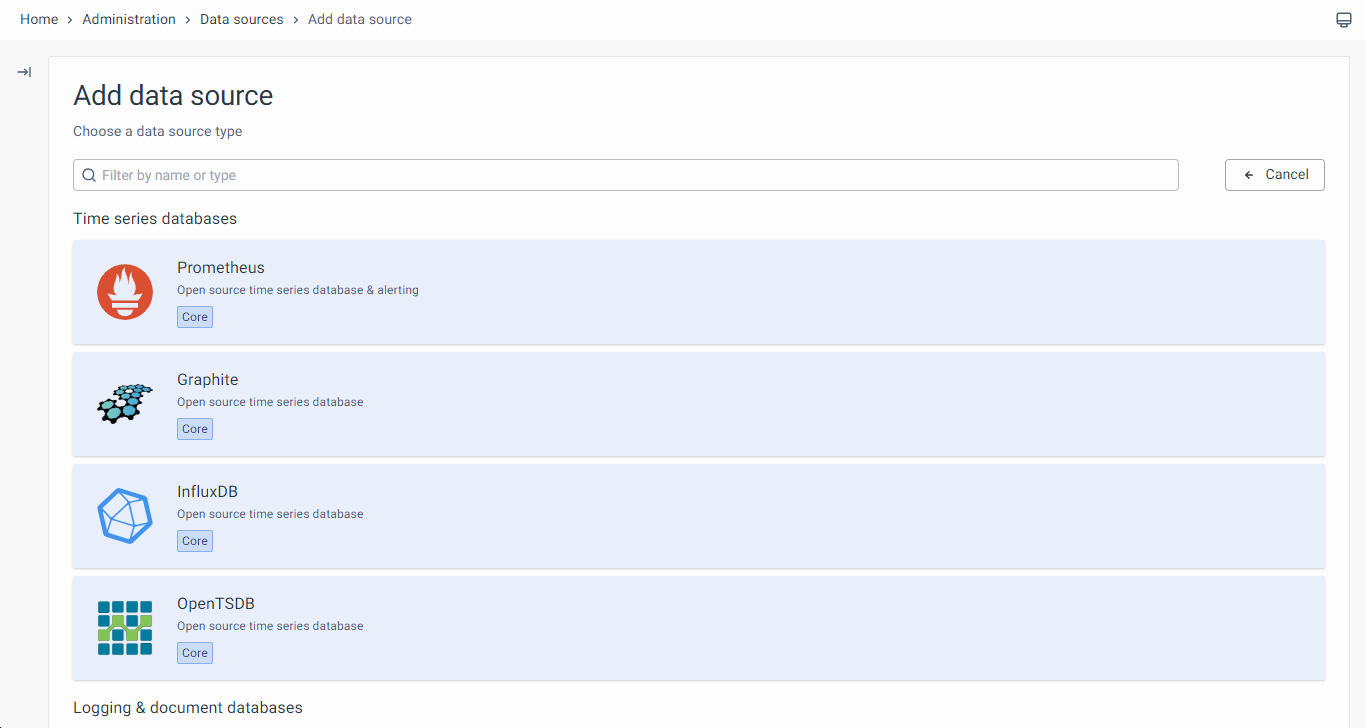The height and width of the screenshot is (728, 1366).
Task: Click the OpenTSDB grid logo icon
Action: pyautogui.click(x=125, y=628)
